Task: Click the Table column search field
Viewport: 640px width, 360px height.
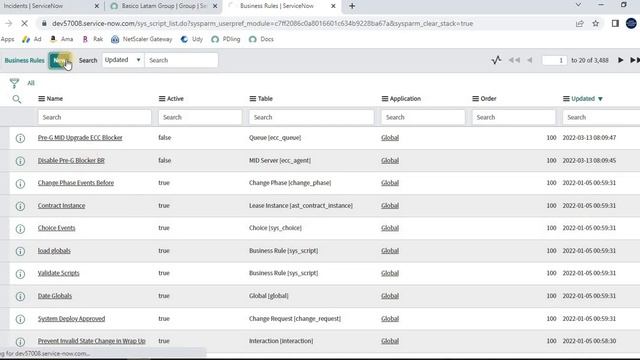Action: tap(311, 117)
